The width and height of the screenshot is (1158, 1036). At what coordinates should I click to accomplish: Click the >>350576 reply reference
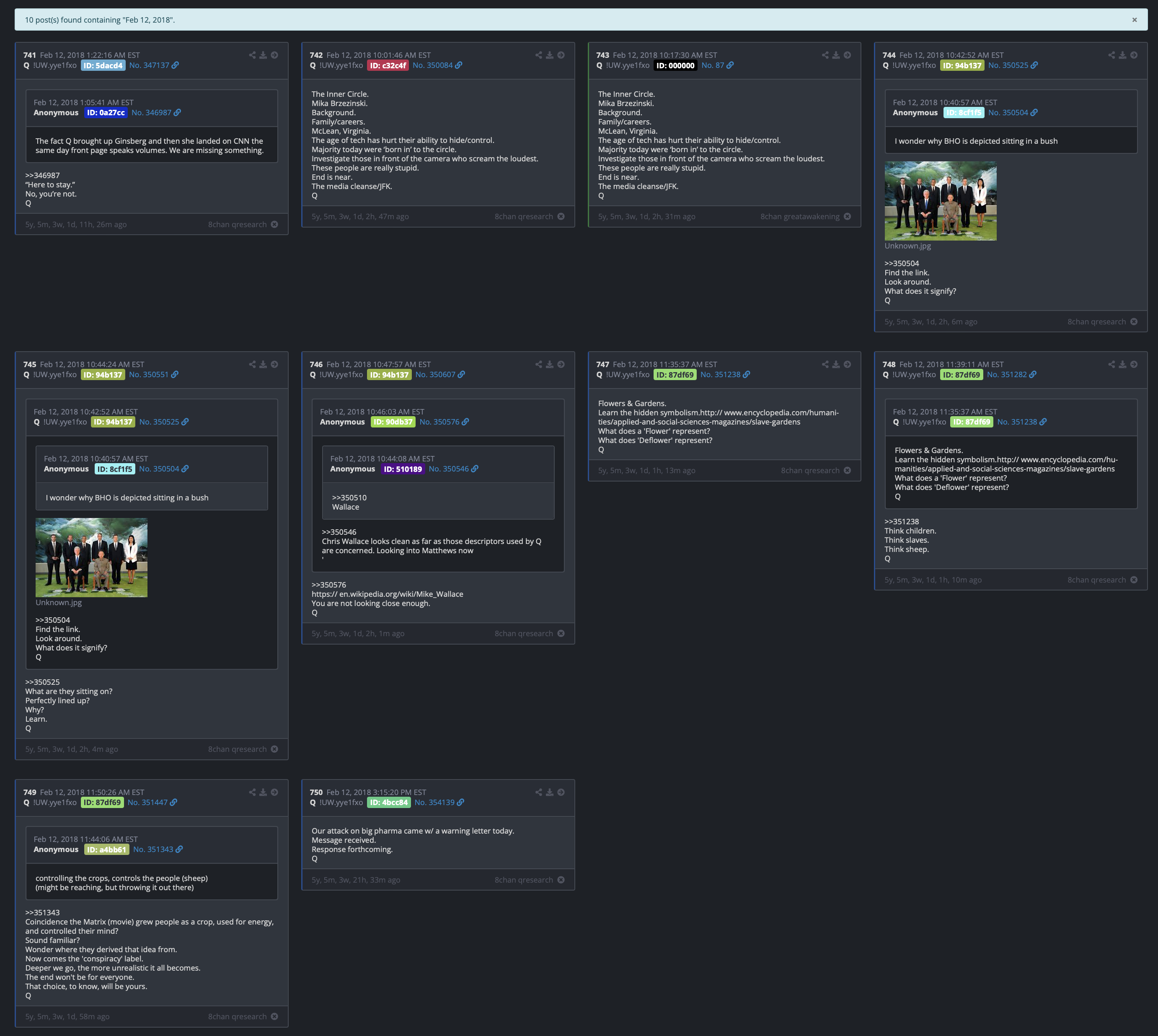click(328, 585)
